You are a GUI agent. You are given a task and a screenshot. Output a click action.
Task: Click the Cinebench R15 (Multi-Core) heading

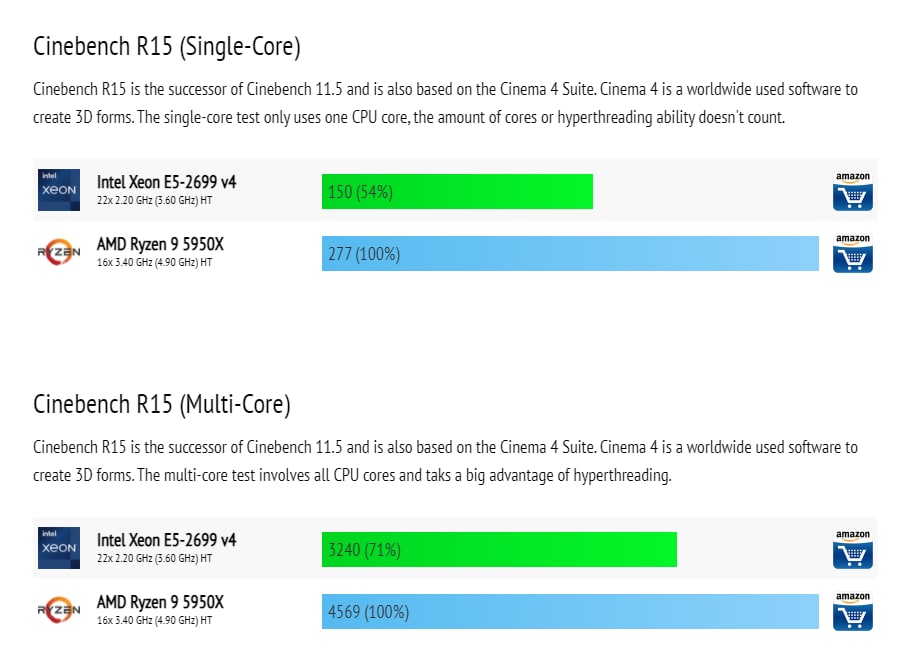[162, 404]
